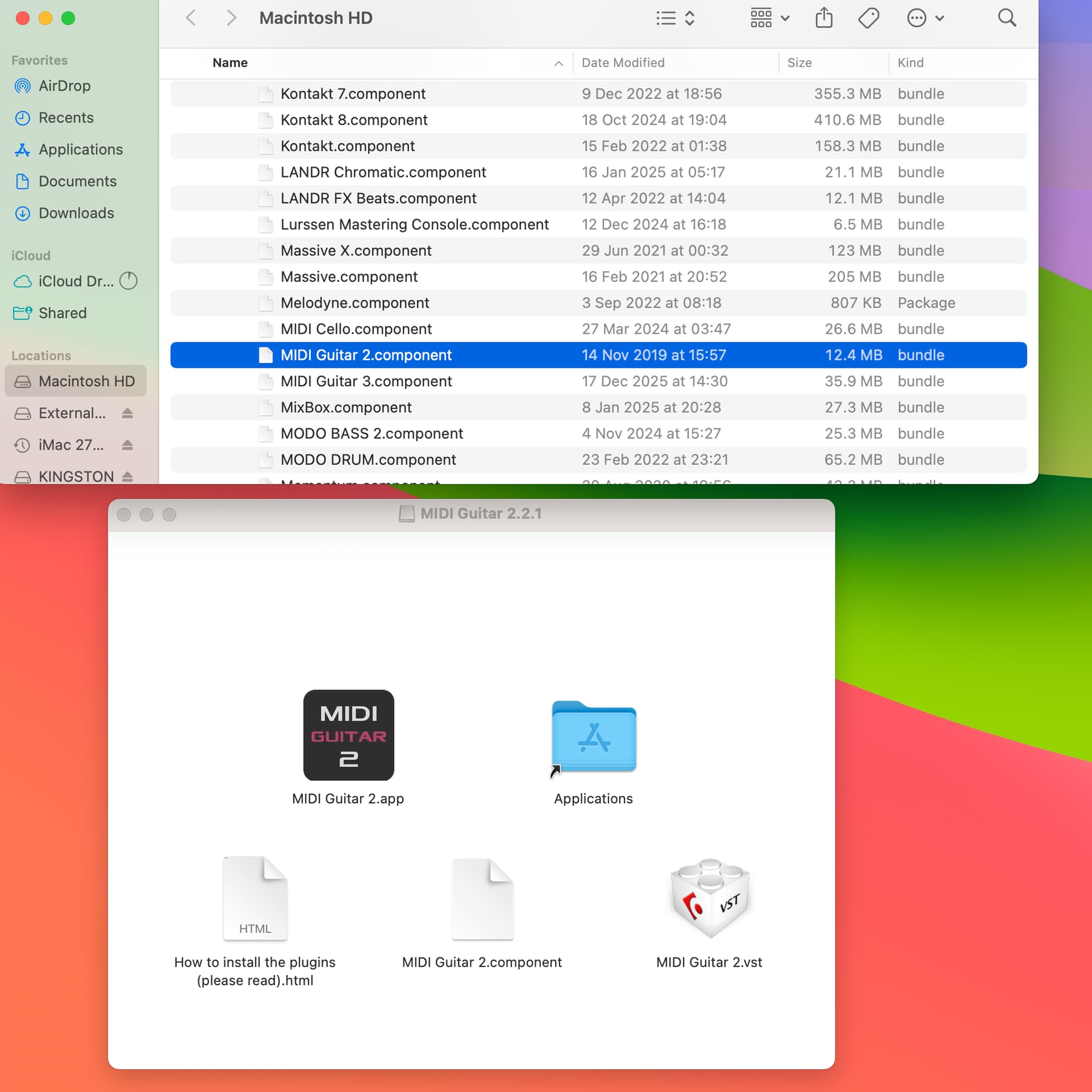Click the Tags toolbar icon
Screen dimensions: 1092x1092
[x=868, y=18]
